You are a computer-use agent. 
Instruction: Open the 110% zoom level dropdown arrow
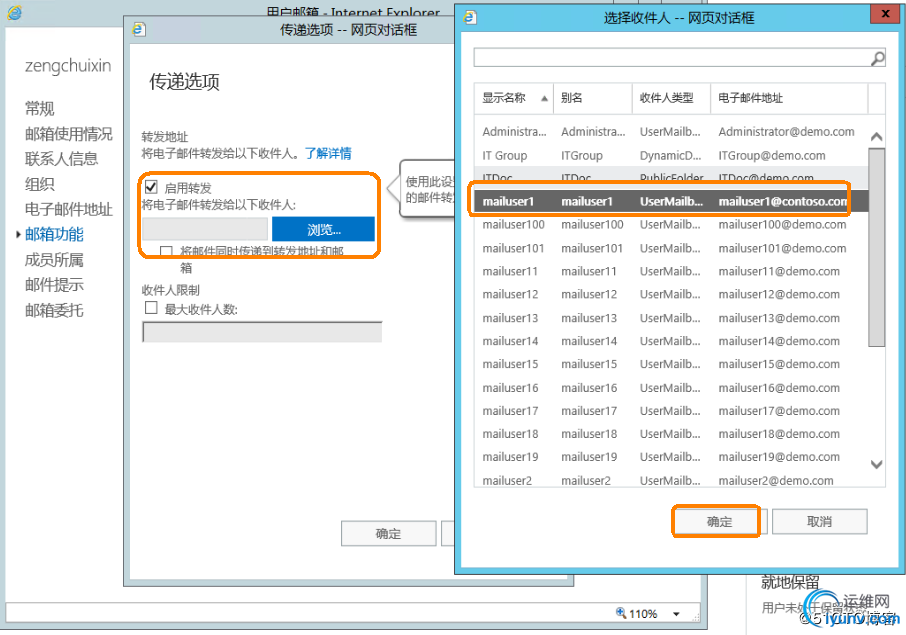click(676, 614)
